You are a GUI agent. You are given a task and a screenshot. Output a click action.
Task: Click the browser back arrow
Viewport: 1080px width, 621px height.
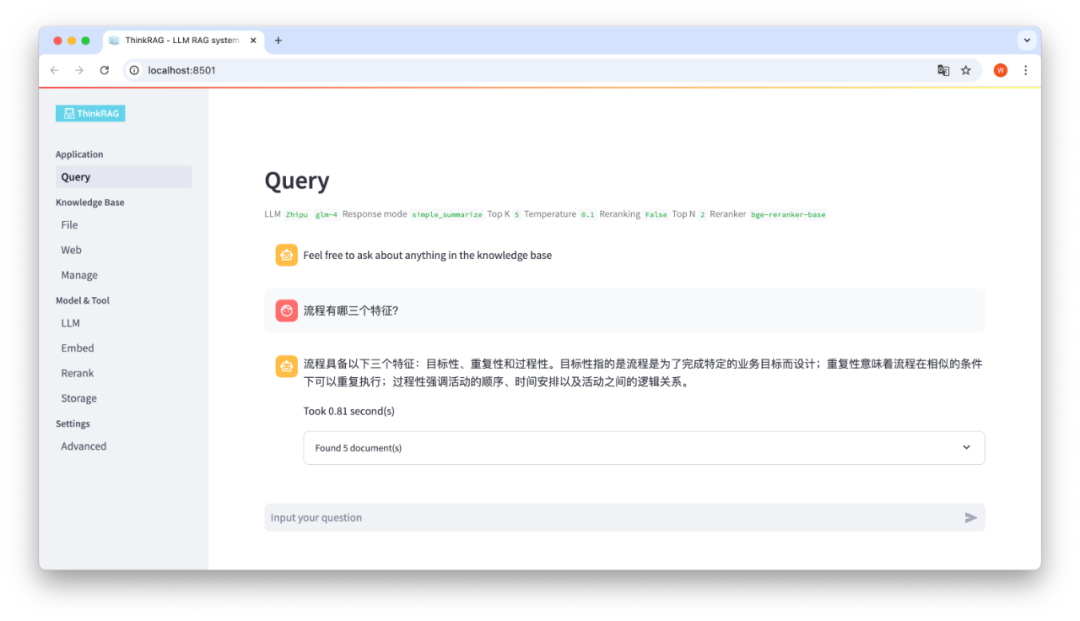pyautogui.click(x=54, y=70)
